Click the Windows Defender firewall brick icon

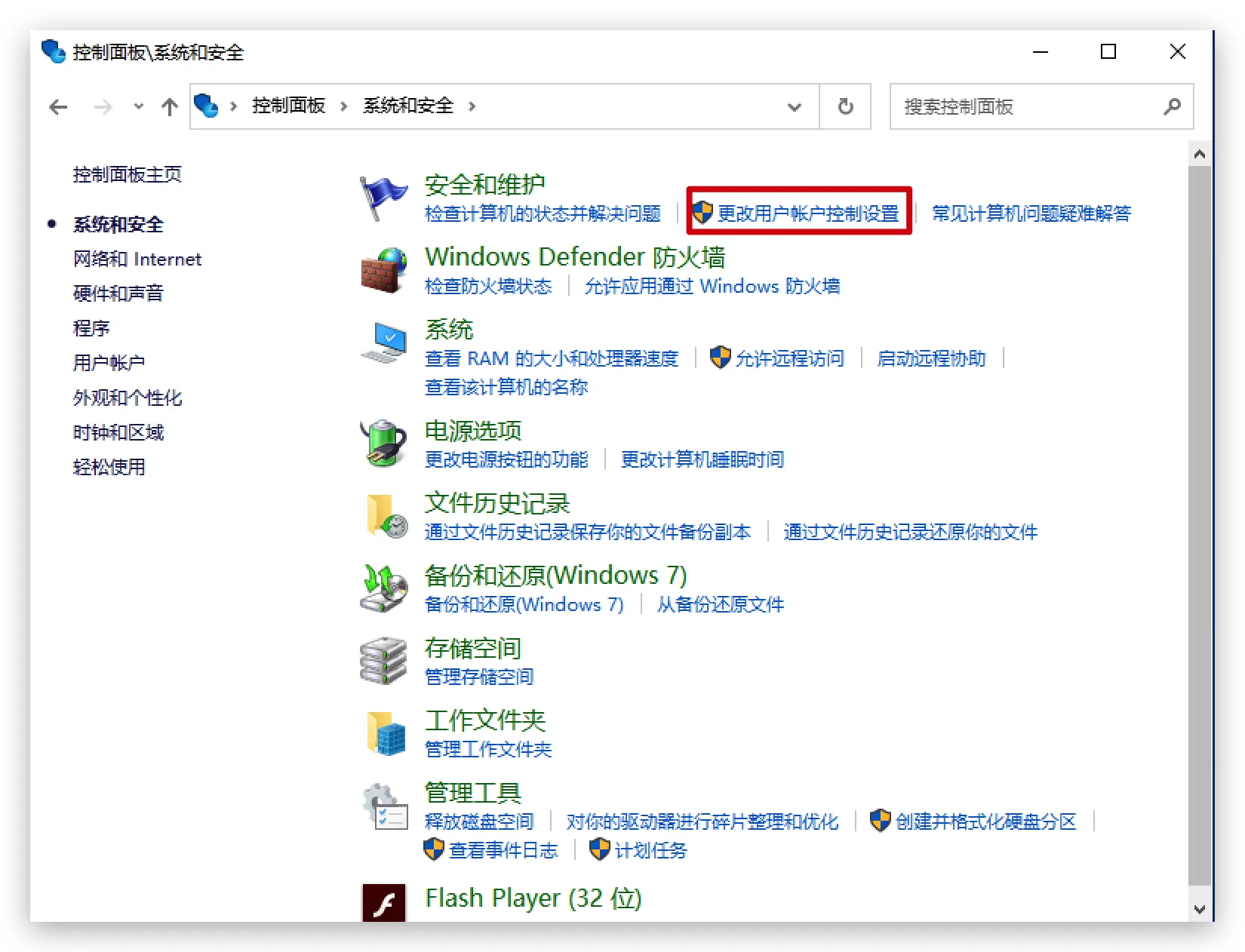click(383, 270)
